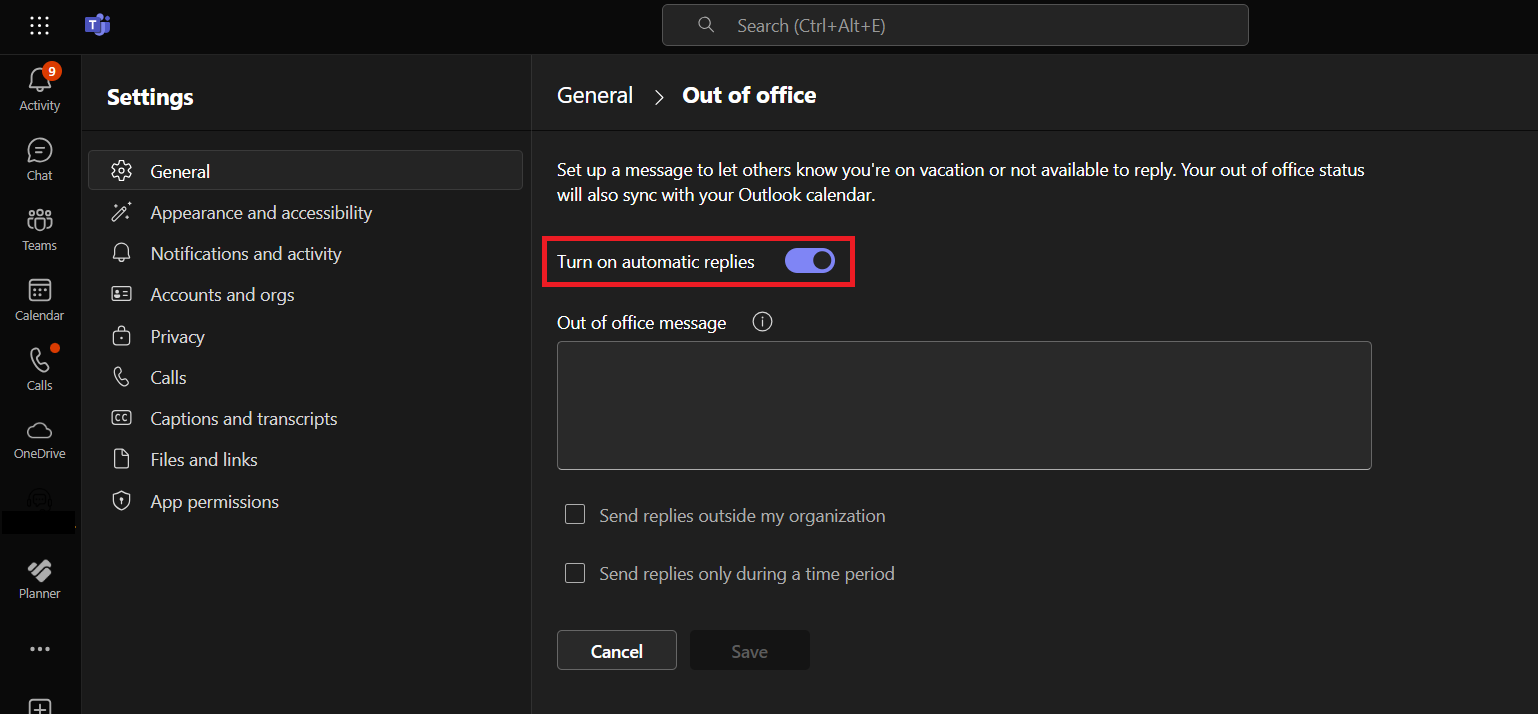1538x714 pixels.
Task: Click into the Search box
Action: pyautogui.click(x=955, y=25)
